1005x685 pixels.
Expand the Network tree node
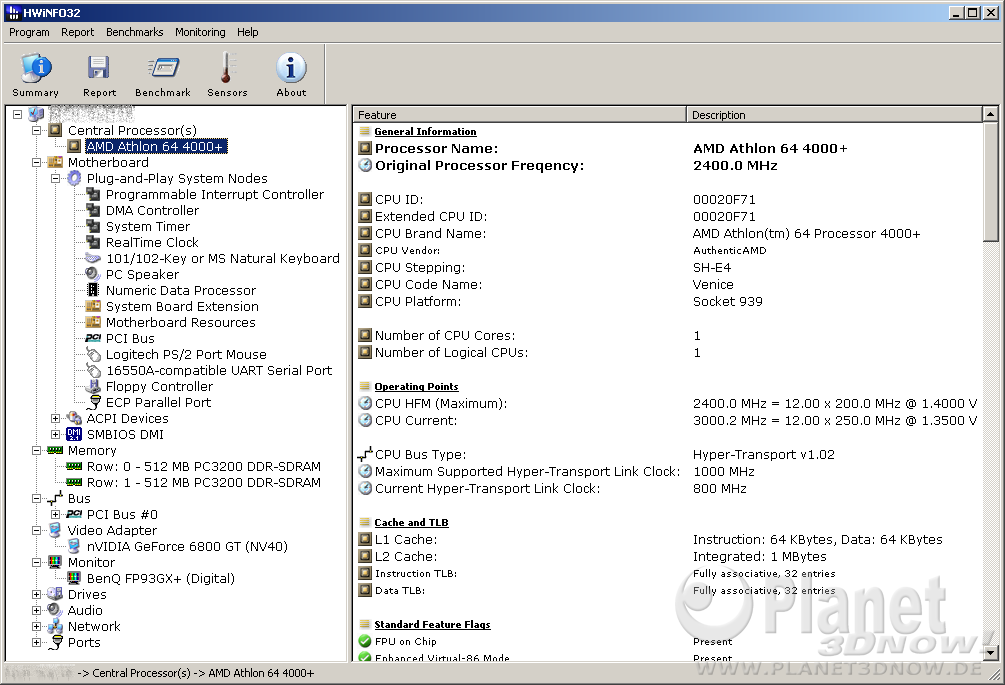coord(37,626)
